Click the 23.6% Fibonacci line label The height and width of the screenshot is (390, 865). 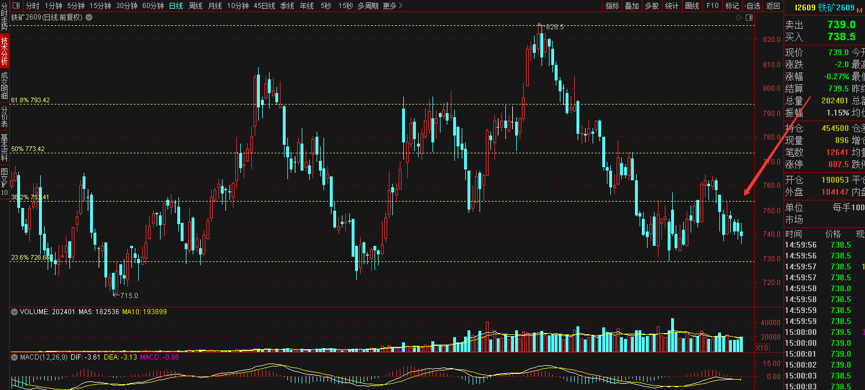31,257
